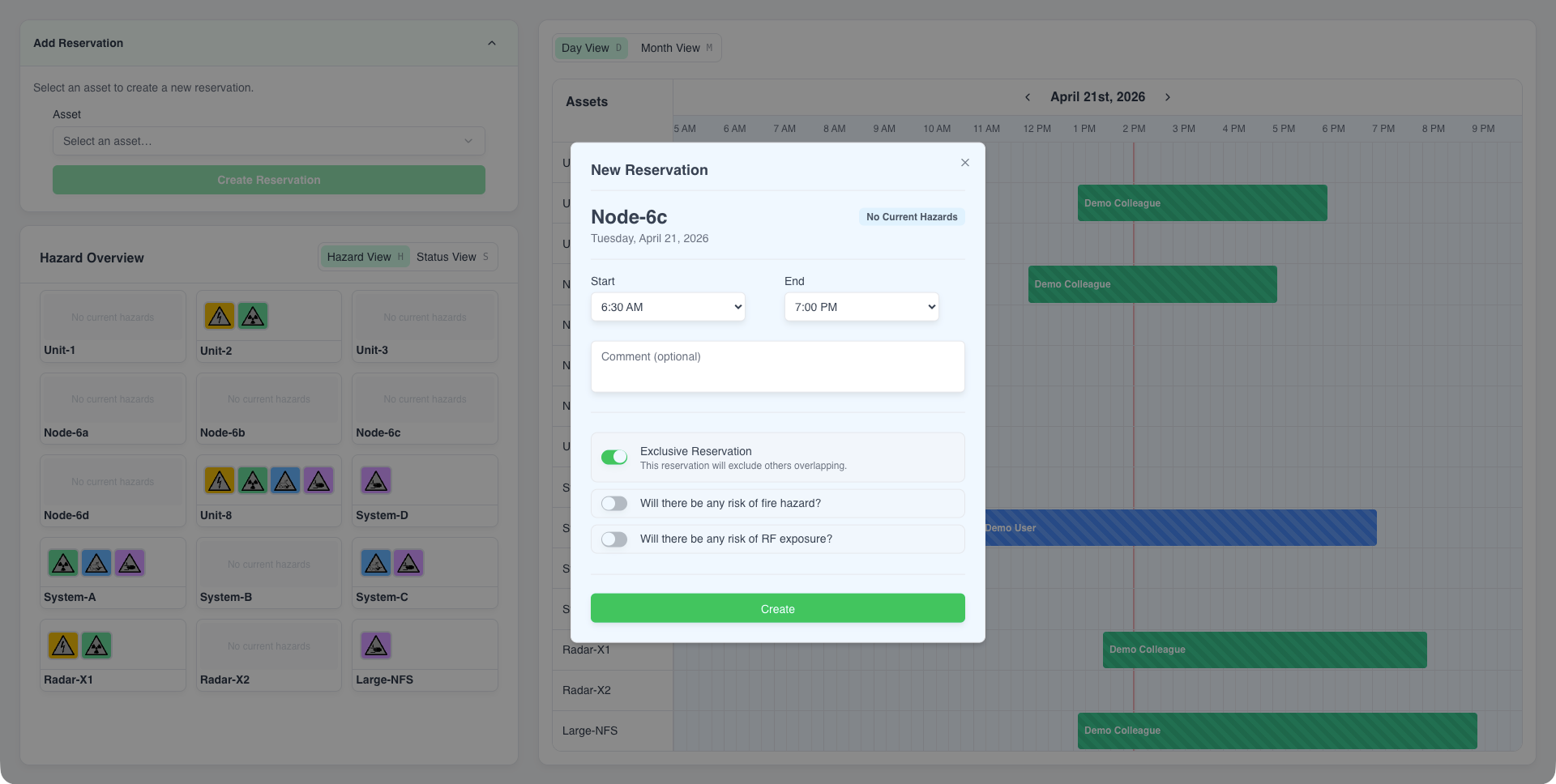Open Demo Colleague reservation on Large-NFS row
The height and width of the screenshot is (784, 1556).
(x=1277, y=731)
